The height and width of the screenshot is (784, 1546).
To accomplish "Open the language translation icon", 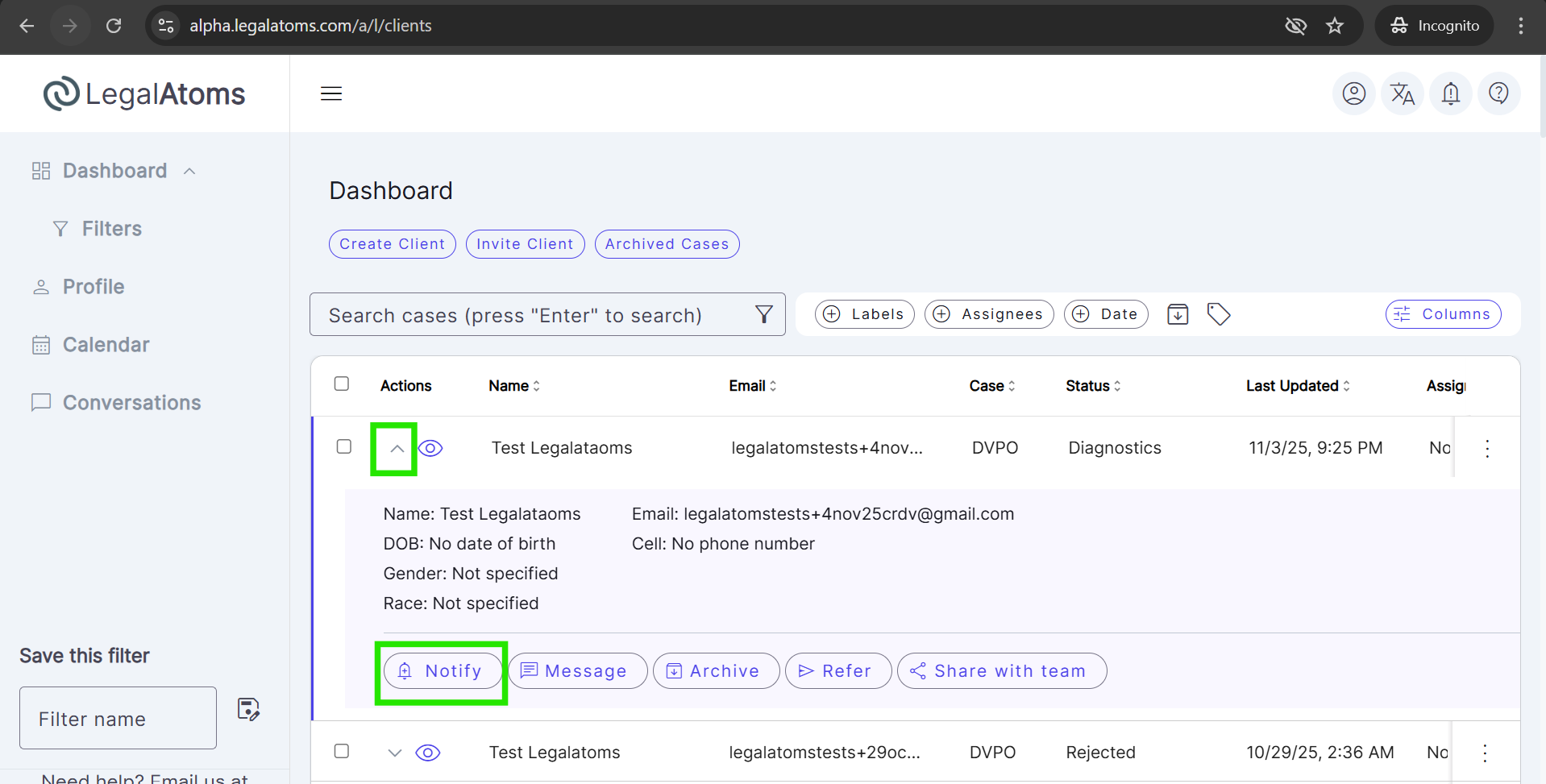I will (x=1402, y=93).
